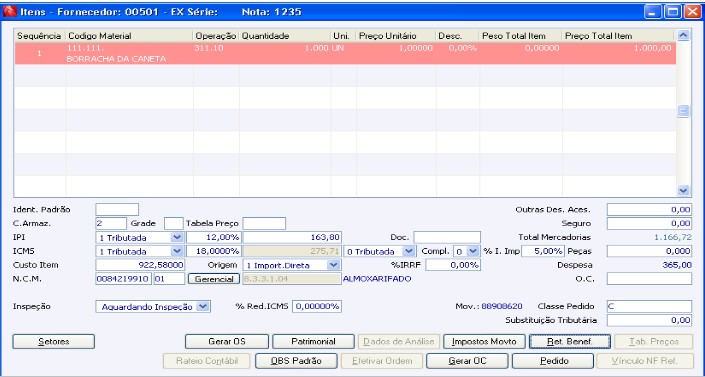Click the C.Armaz. field

tap(111, 223)
